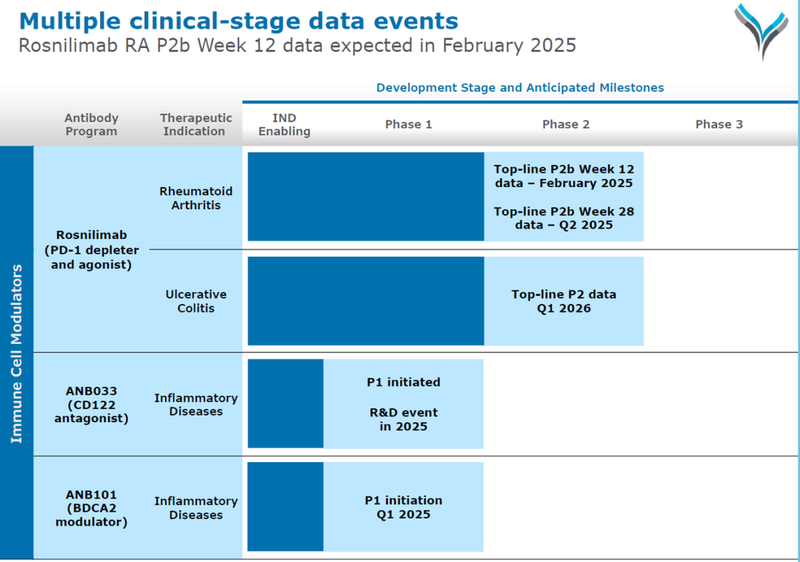
Task: Click the Immune Cell Modulators vertical sidebar label
Action: click(x=16, y=352)
